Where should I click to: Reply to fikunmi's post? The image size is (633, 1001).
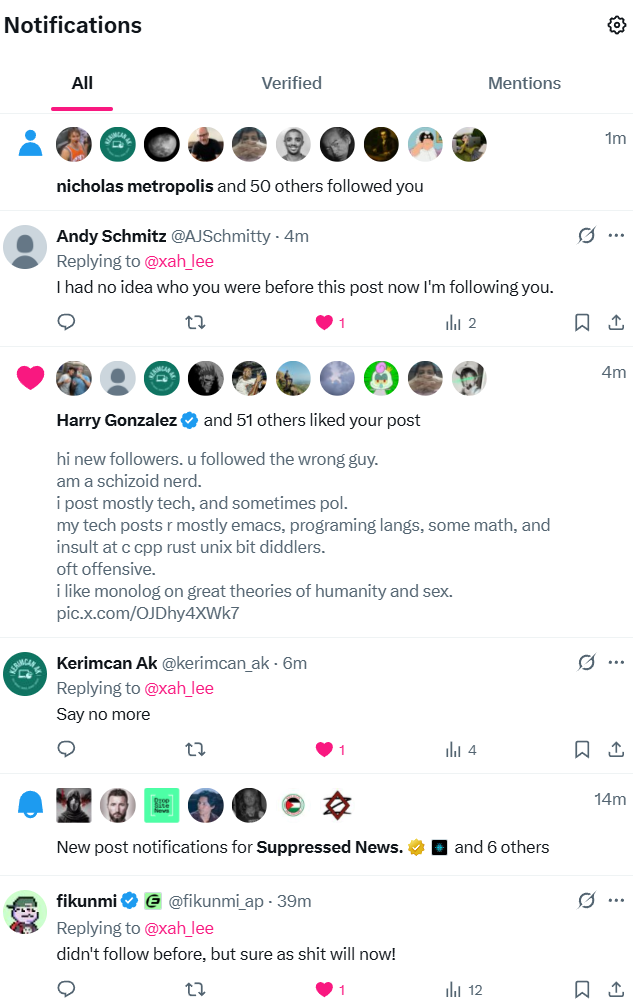pos(66,989)
